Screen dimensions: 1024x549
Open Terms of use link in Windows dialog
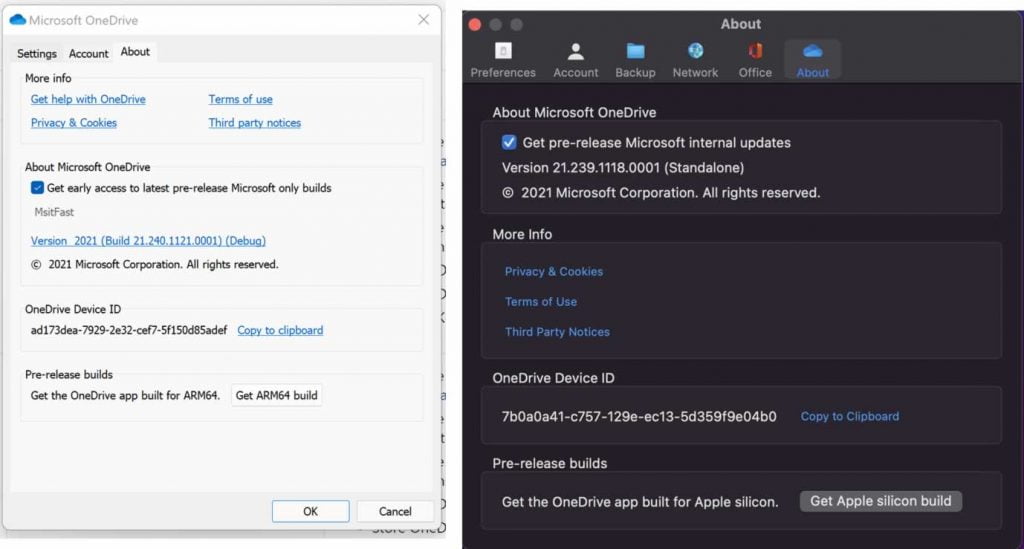coord(240,99)
